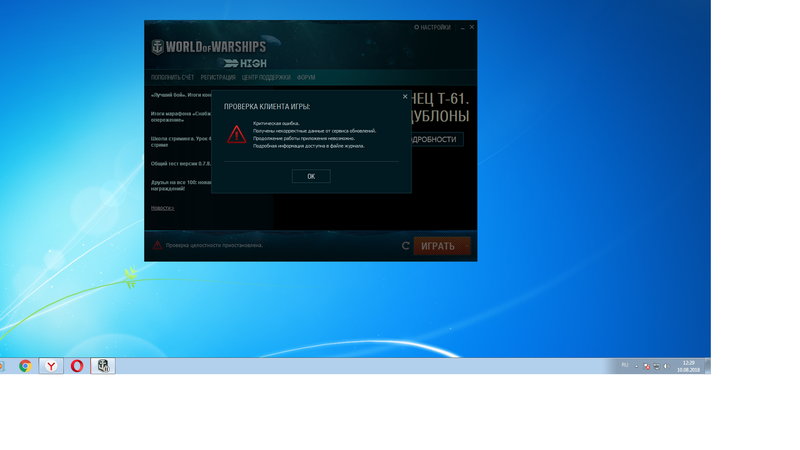
Task: Open НАСТРОЙКИ launcher settings
Action: tap(432, 28)
